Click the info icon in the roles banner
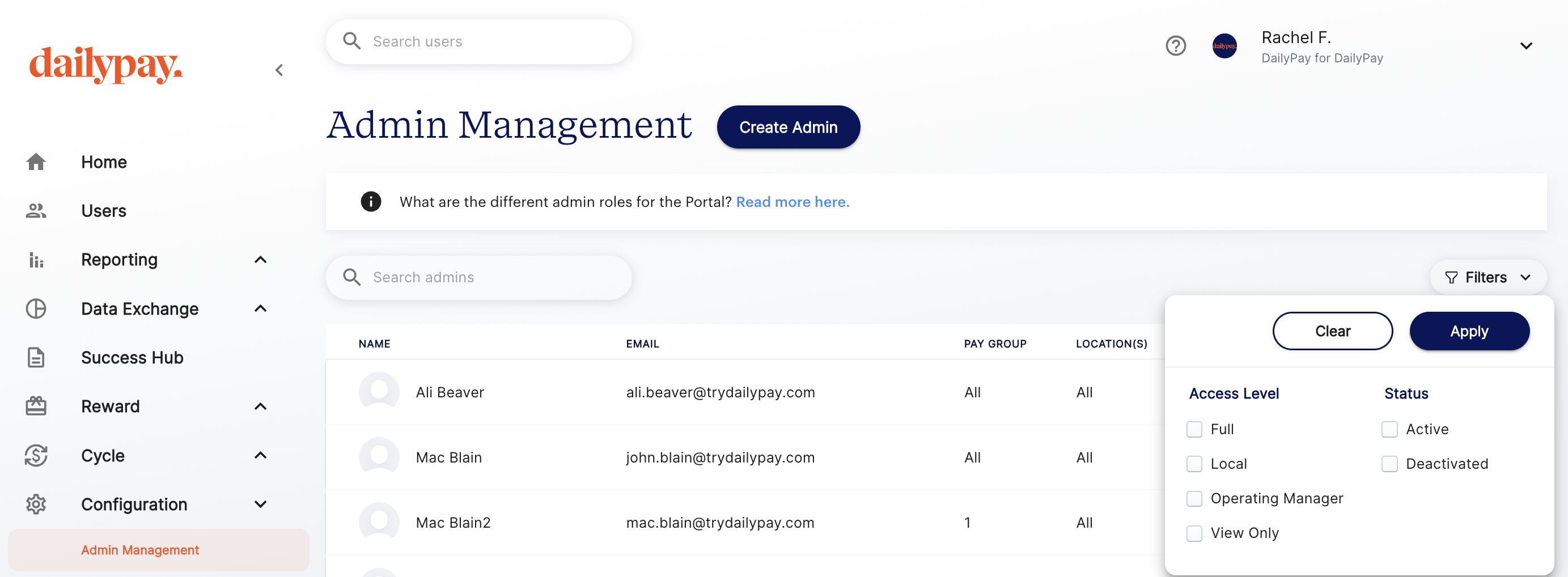1568x577 pixels. [x=371, y=201]
